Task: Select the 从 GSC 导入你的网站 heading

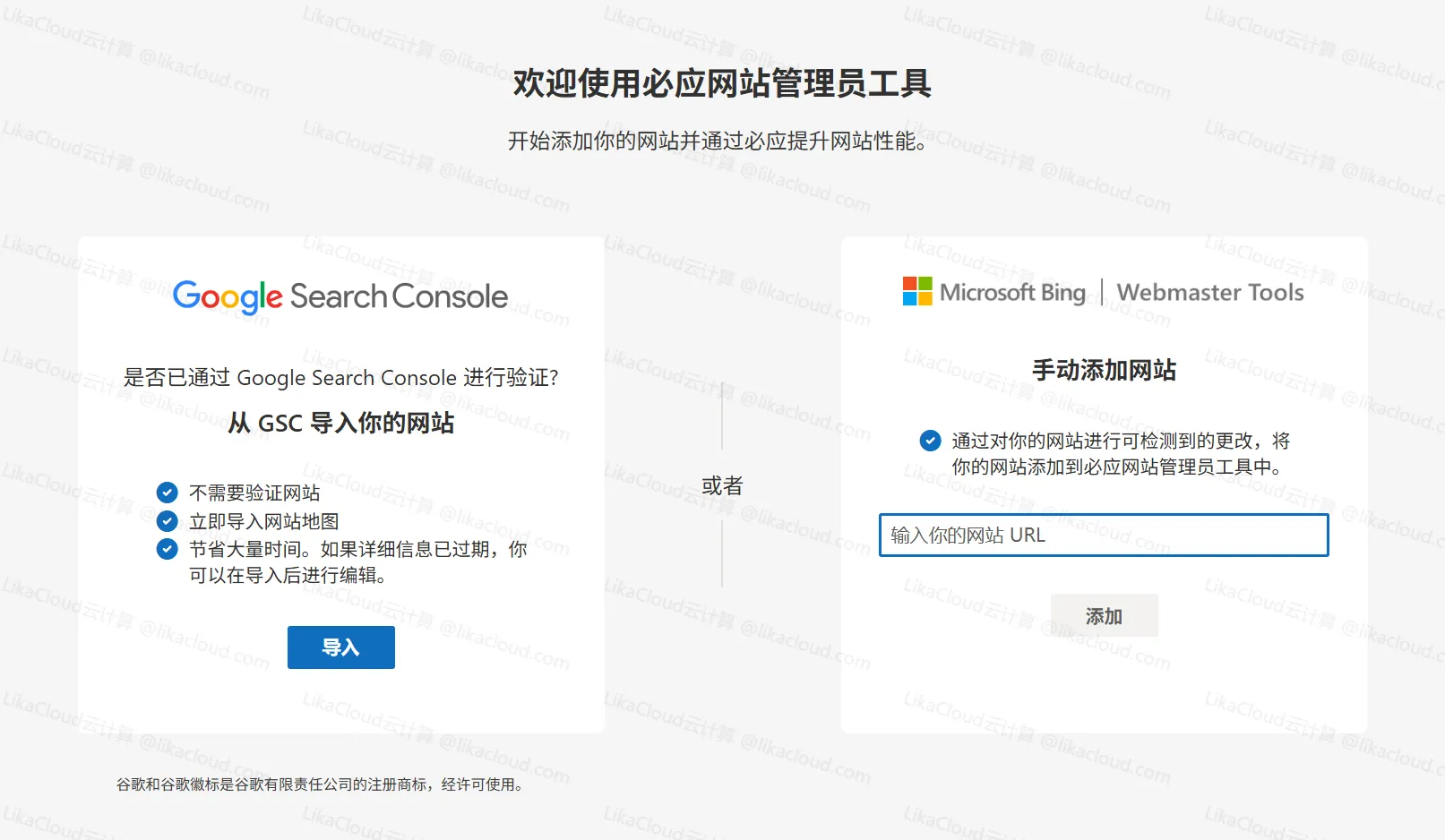Action: pos(340,423)
